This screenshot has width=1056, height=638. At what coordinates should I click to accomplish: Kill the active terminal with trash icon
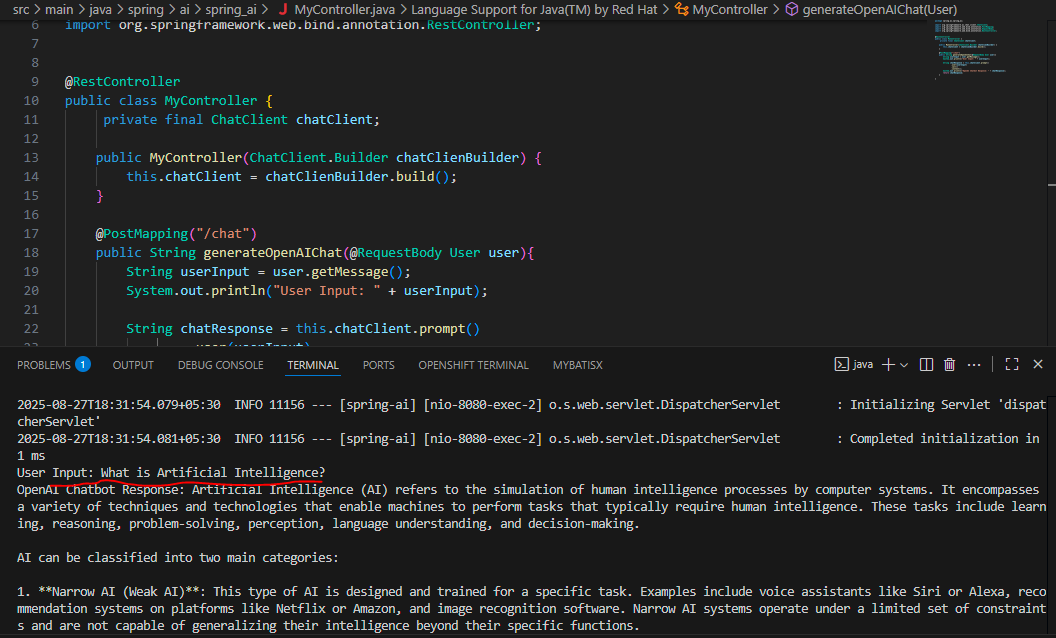point(949,364)
